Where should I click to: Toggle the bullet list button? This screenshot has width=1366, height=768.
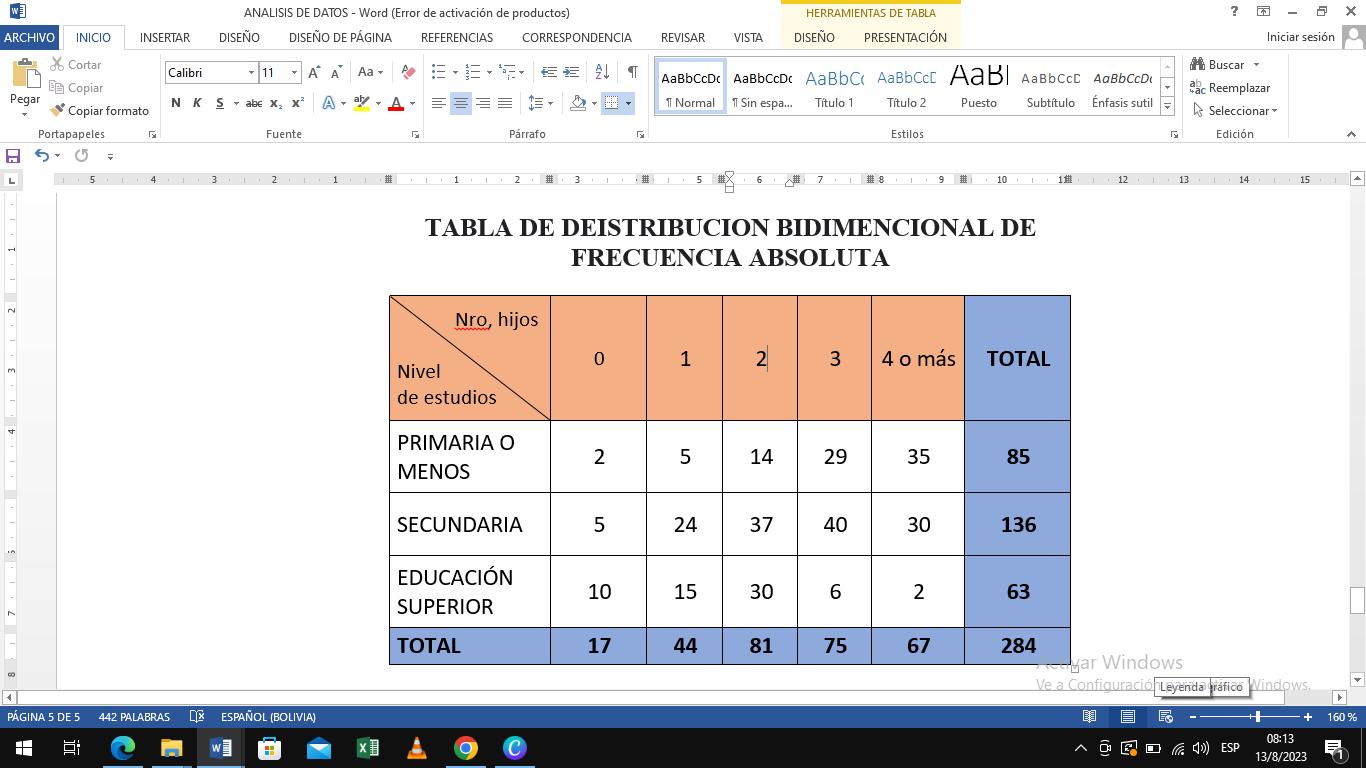(x=438, y=72)
